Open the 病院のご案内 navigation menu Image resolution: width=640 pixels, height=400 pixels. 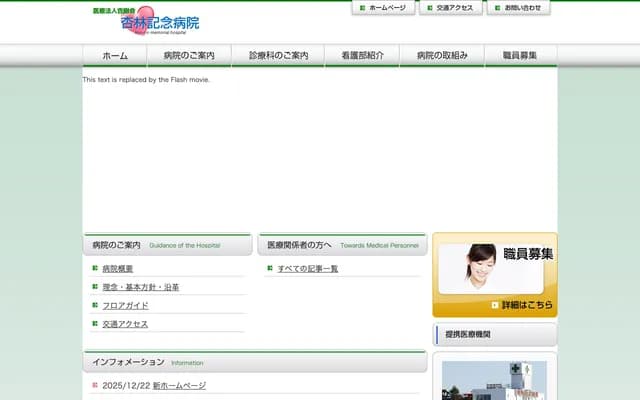point(189,55)
